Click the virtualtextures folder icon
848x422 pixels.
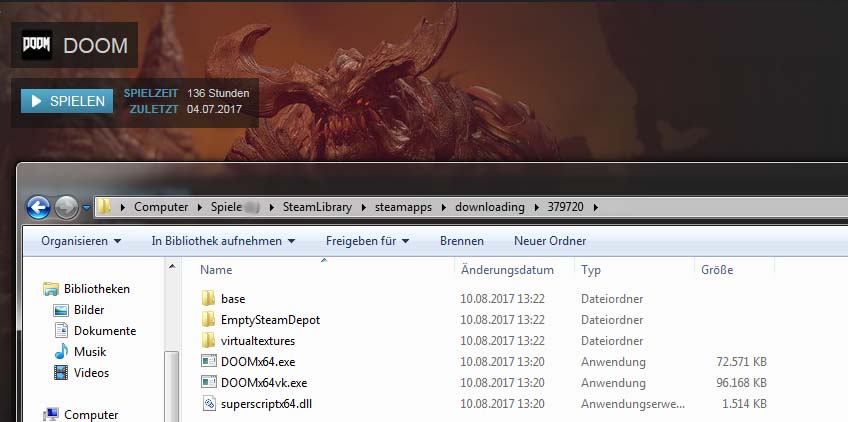pyautogui.click(x=208, y=340)
